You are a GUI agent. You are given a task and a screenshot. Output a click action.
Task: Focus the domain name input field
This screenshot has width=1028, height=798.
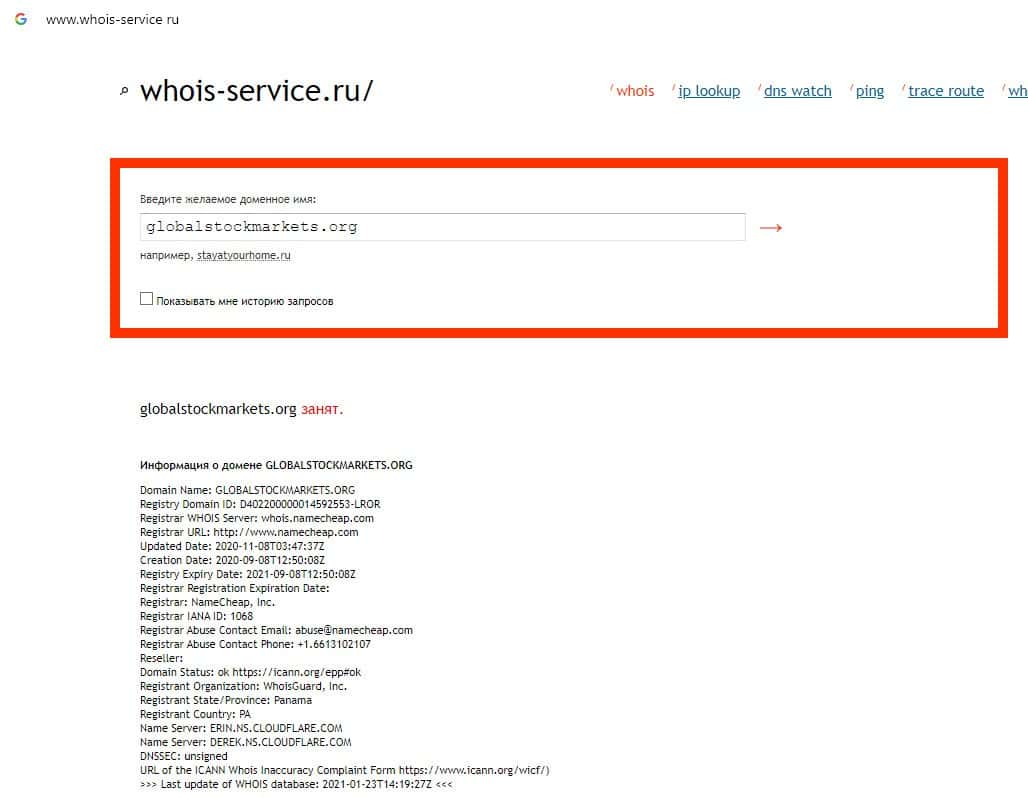(x=443, y=227)
